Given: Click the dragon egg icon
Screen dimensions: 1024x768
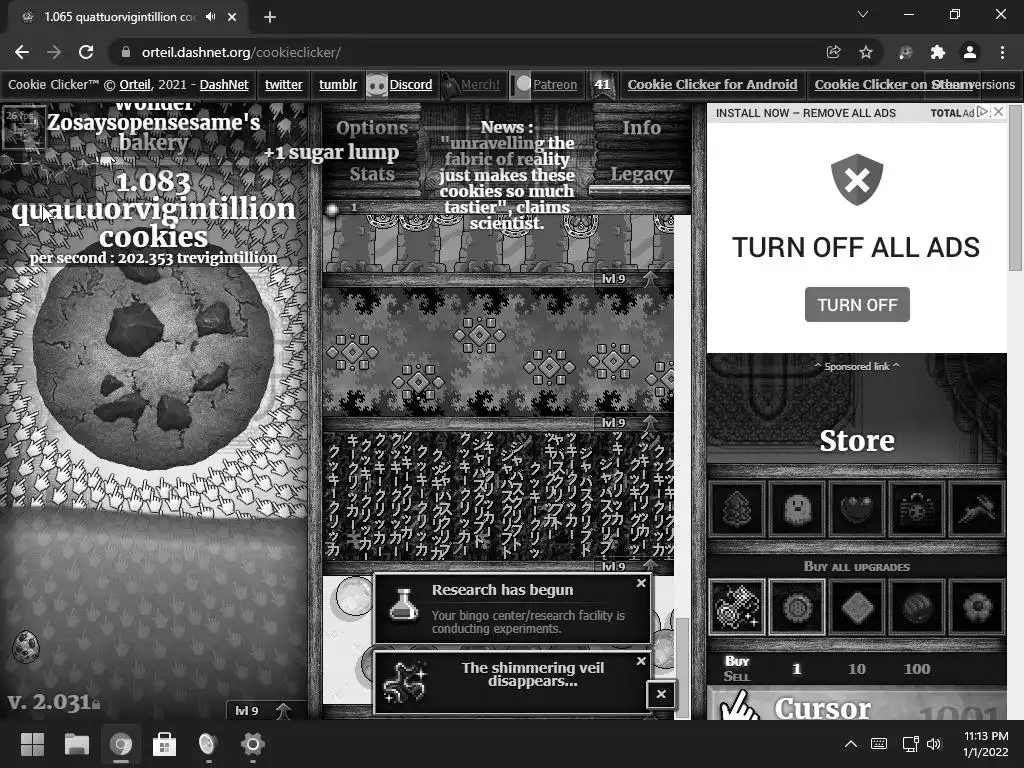Looking at the screenshot, I should pyautogui.click(x=26, y=647).
